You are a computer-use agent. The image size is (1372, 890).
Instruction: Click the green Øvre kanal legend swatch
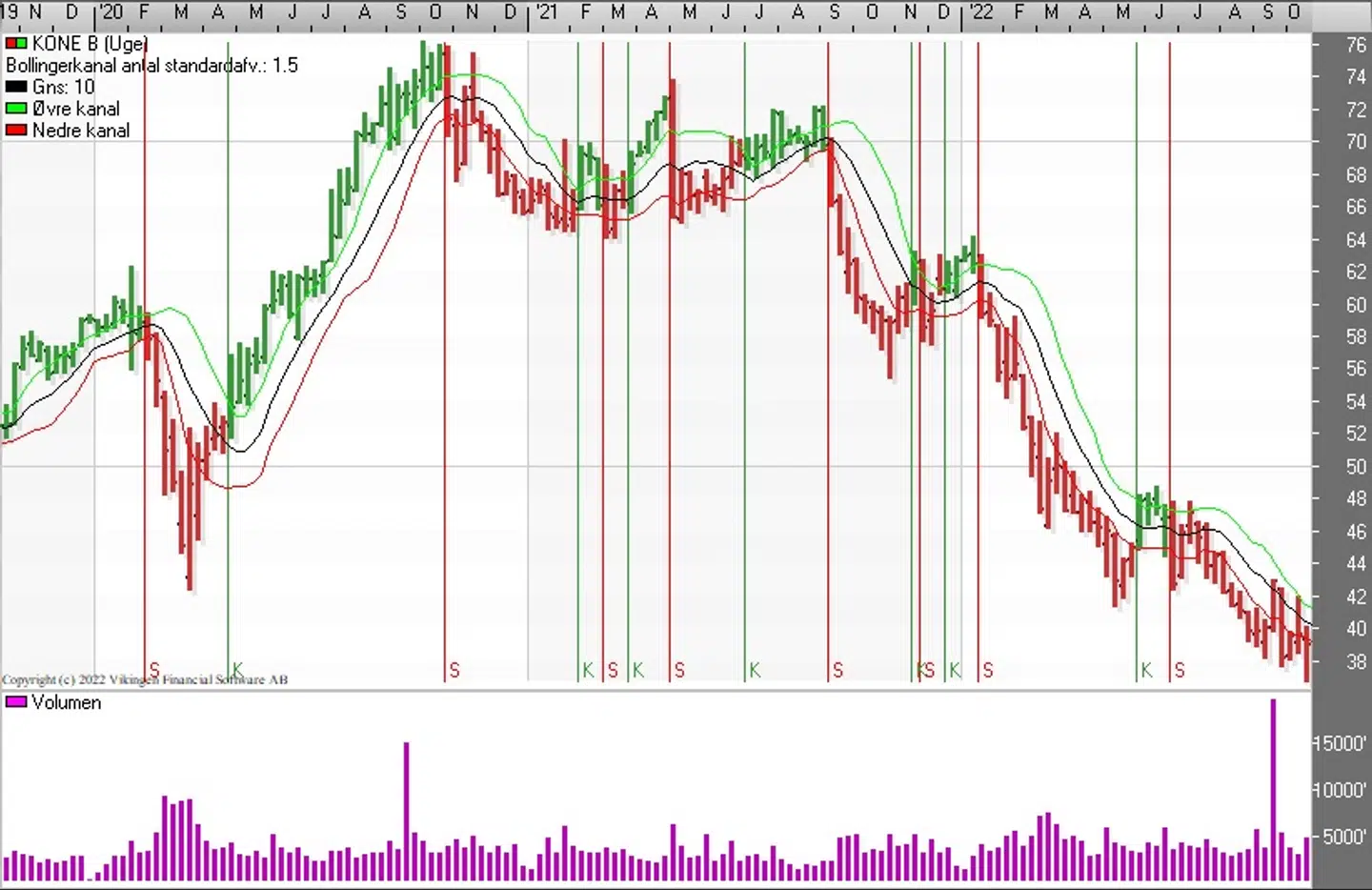(x=16, y=109)
